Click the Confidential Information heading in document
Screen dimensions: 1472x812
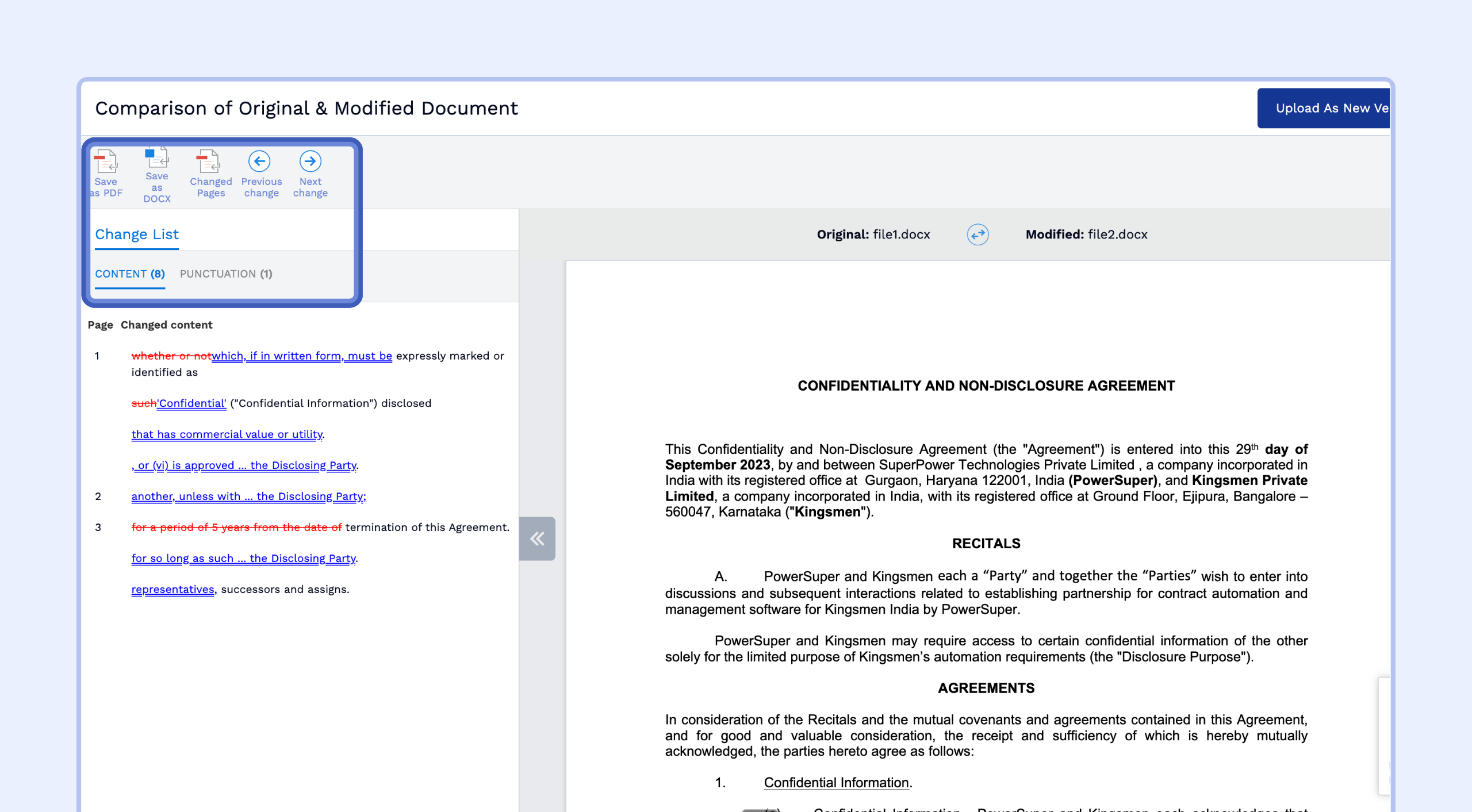tap(837, 783)
